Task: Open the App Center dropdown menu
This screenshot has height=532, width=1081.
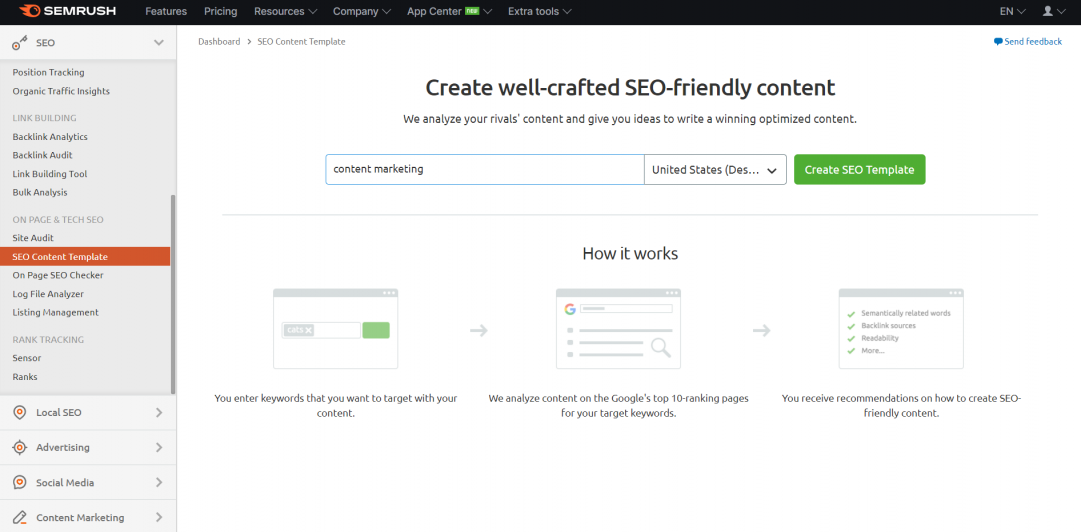Action: pyautogui.click(x=449, y=12)
